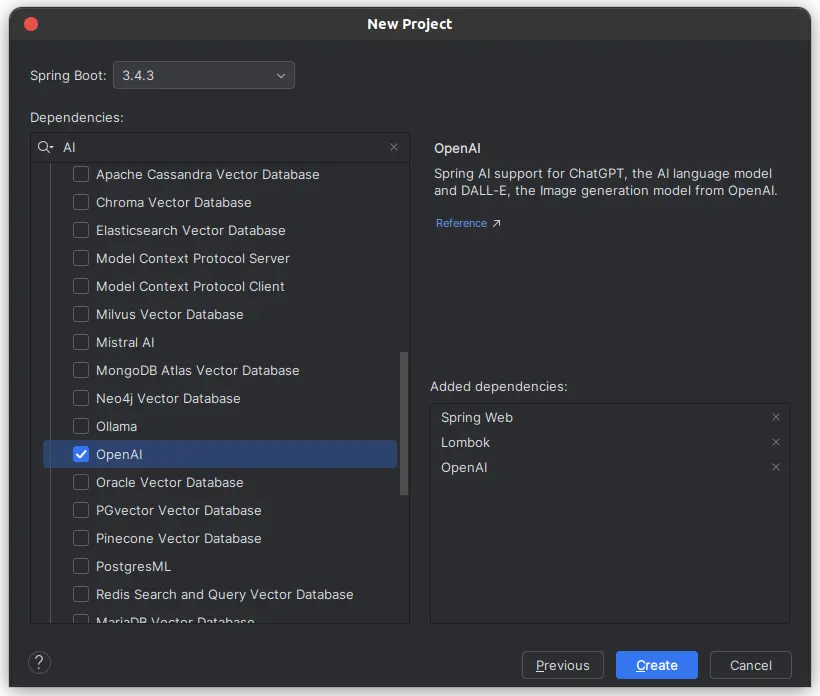Tick the Oracle Vector Database checkbox

pos(81,482)
